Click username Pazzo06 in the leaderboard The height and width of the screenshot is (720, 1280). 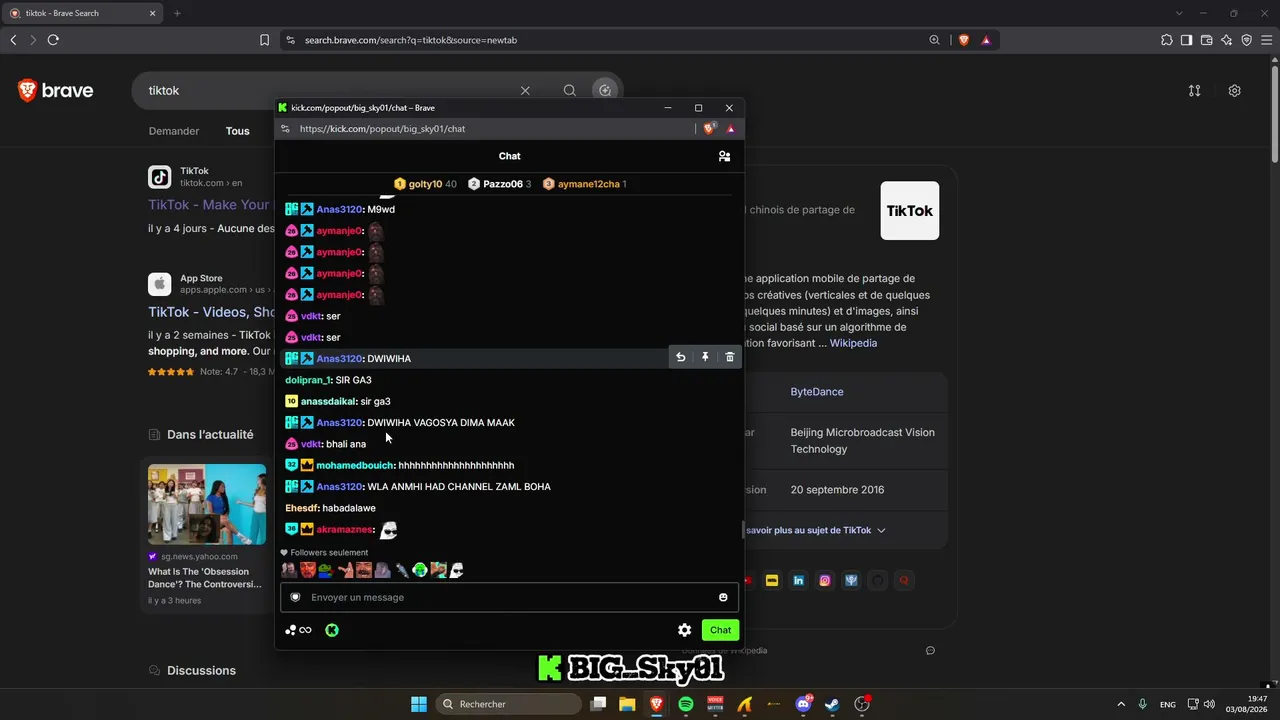click(503, 184)
